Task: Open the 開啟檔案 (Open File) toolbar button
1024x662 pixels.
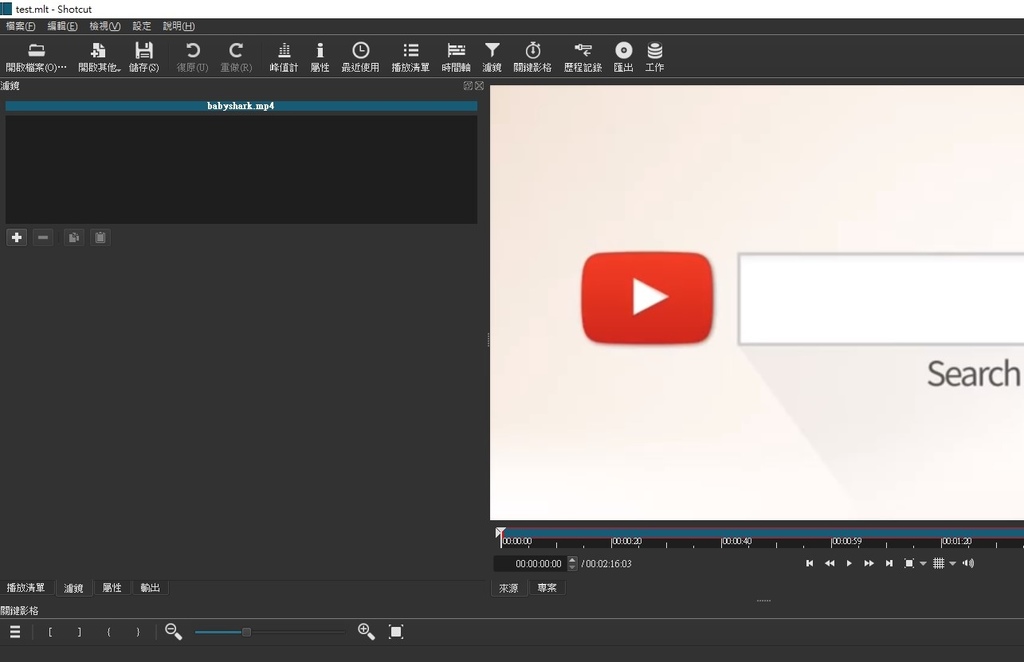Action: coord(37,57)
